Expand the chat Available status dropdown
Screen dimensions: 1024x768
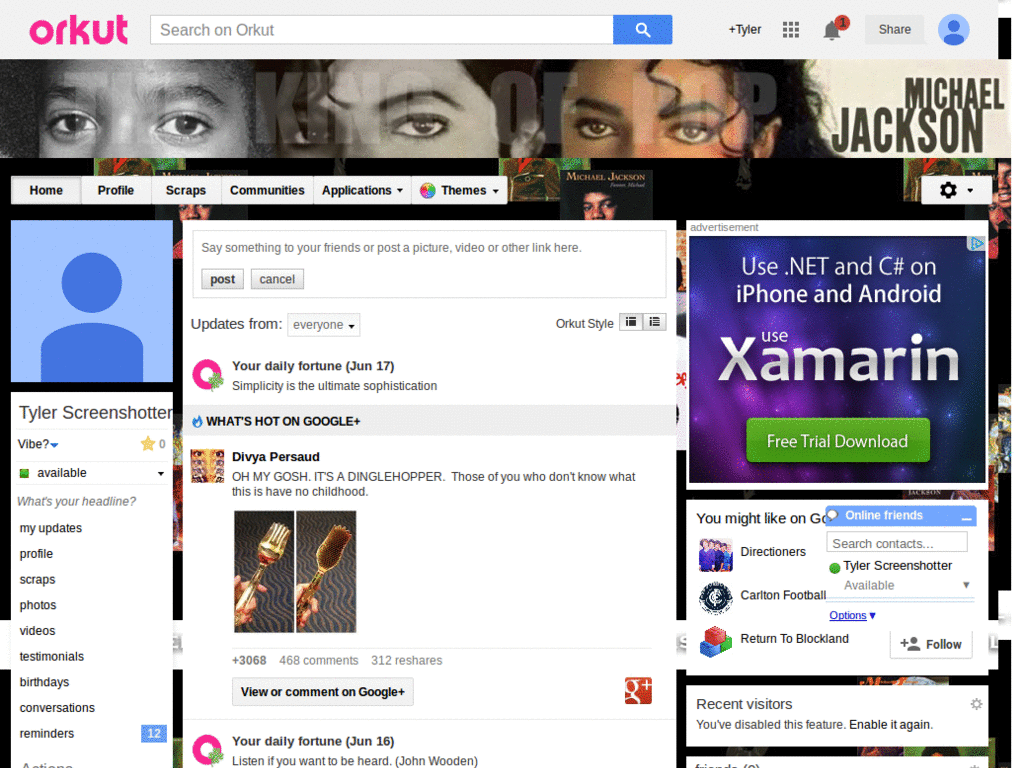[966, 585]
